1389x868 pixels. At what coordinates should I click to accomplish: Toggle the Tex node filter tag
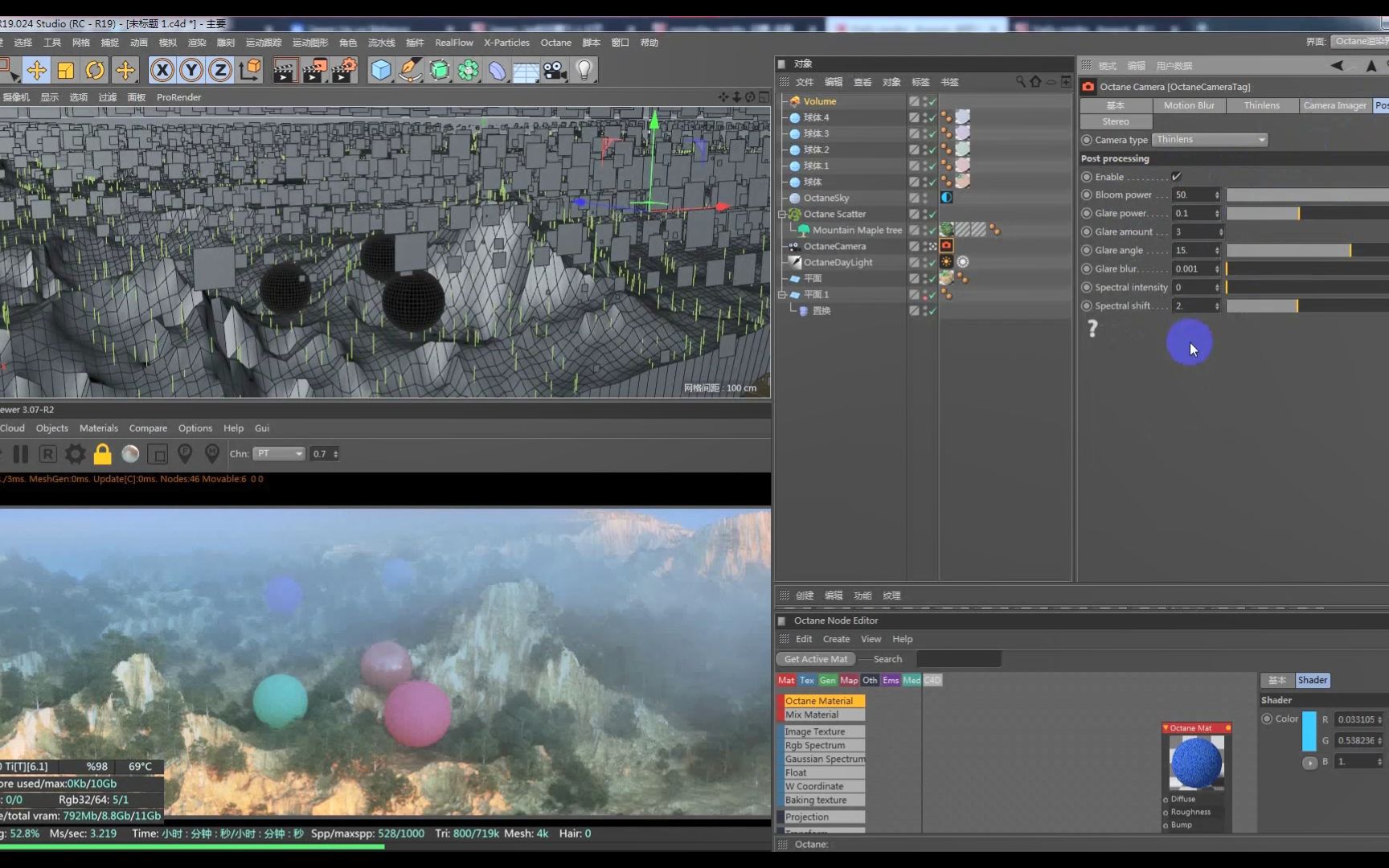click(806, 681)
